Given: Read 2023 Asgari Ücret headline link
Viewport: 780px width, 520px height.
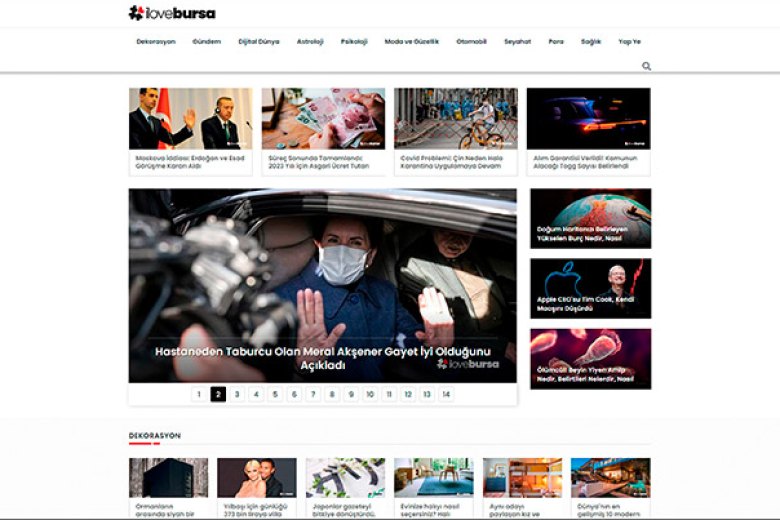Looking at the screenshot, I should [319, 162].
